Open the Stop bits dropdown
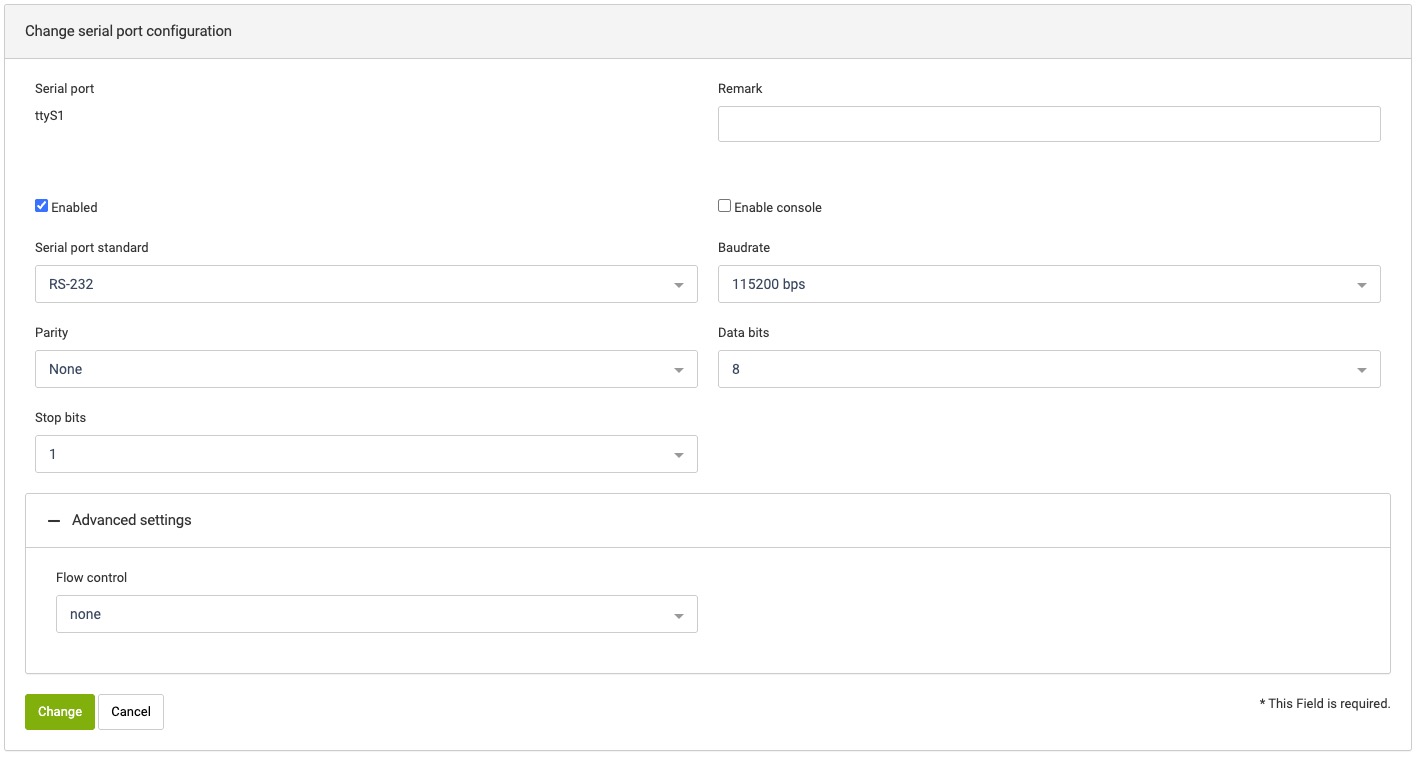1419x761 pixels. [x=365, y=454]
